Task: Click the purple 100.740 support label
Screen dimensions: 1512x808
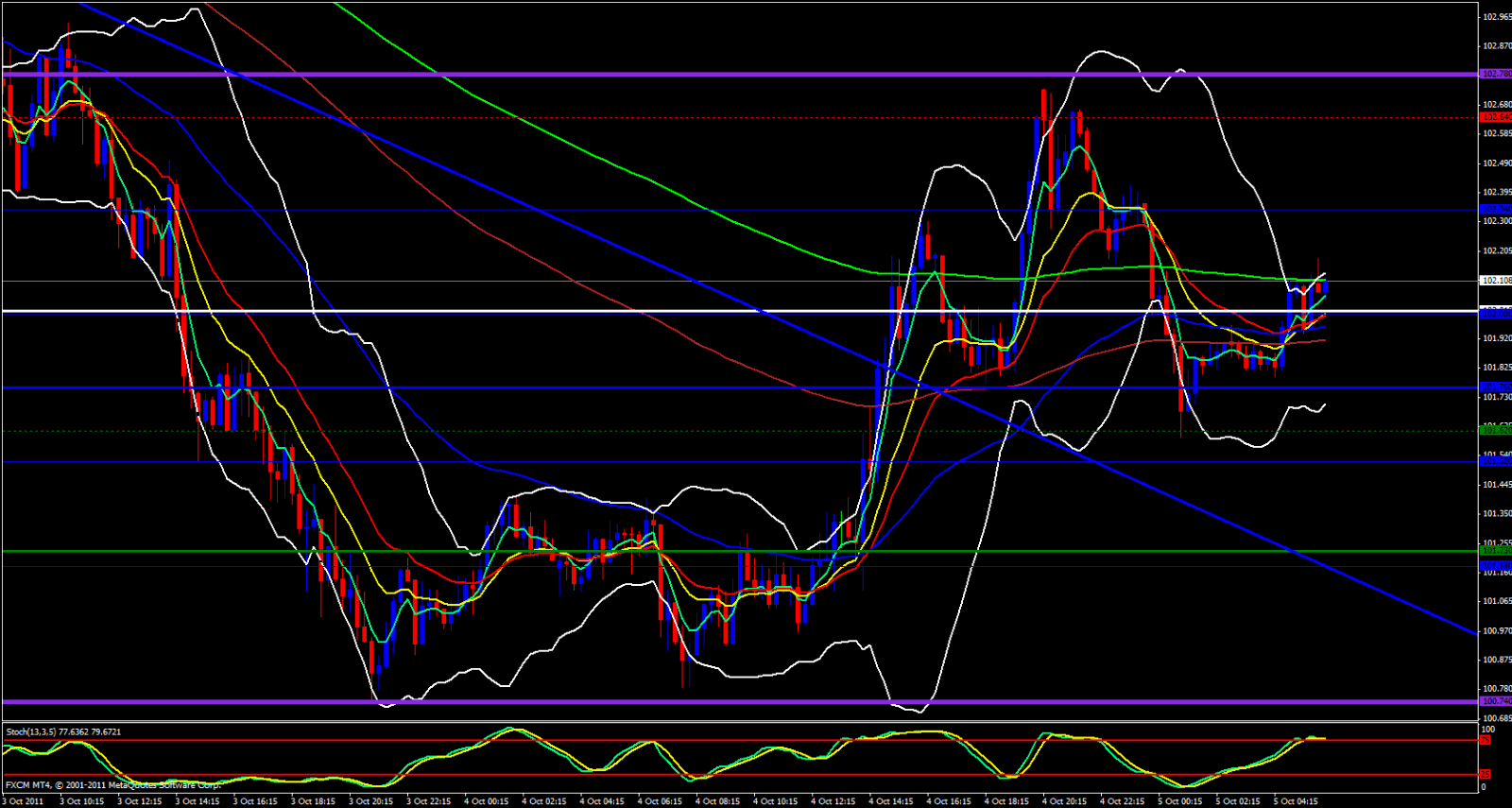Action: point(1494,701)
